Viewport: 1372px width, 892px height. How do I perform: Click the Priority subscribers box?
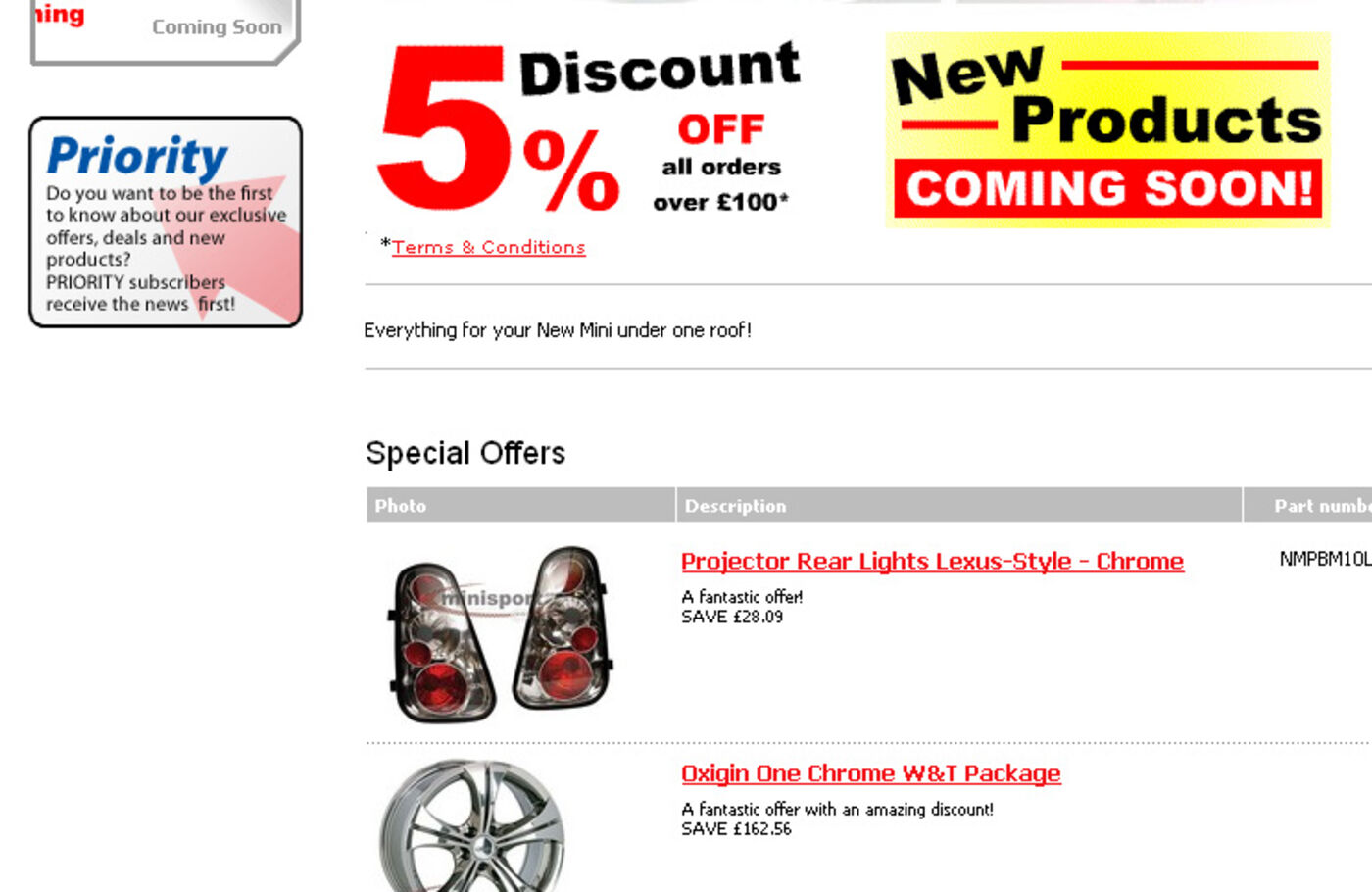[166, 222]
